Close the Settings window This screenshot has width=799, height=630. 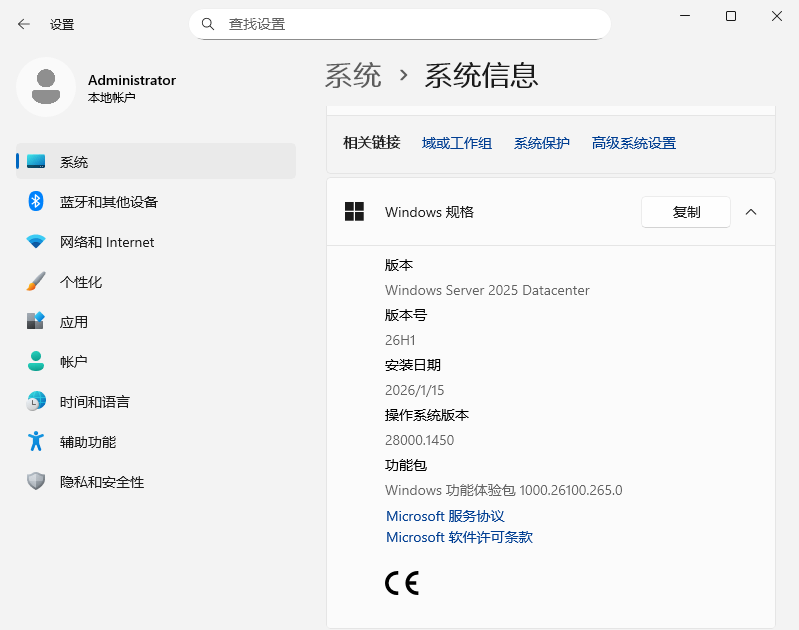point(777,16)
